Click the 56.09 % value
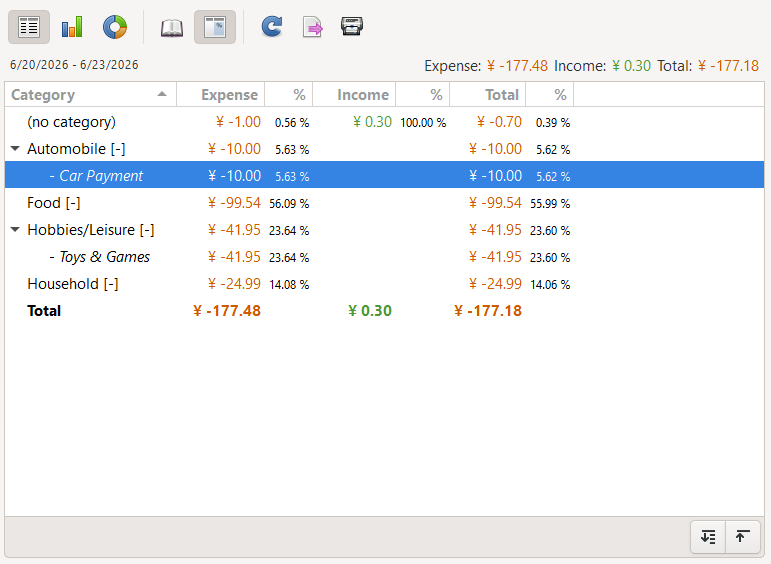This screenshot has width=771, height=564. tap(289, 204)
